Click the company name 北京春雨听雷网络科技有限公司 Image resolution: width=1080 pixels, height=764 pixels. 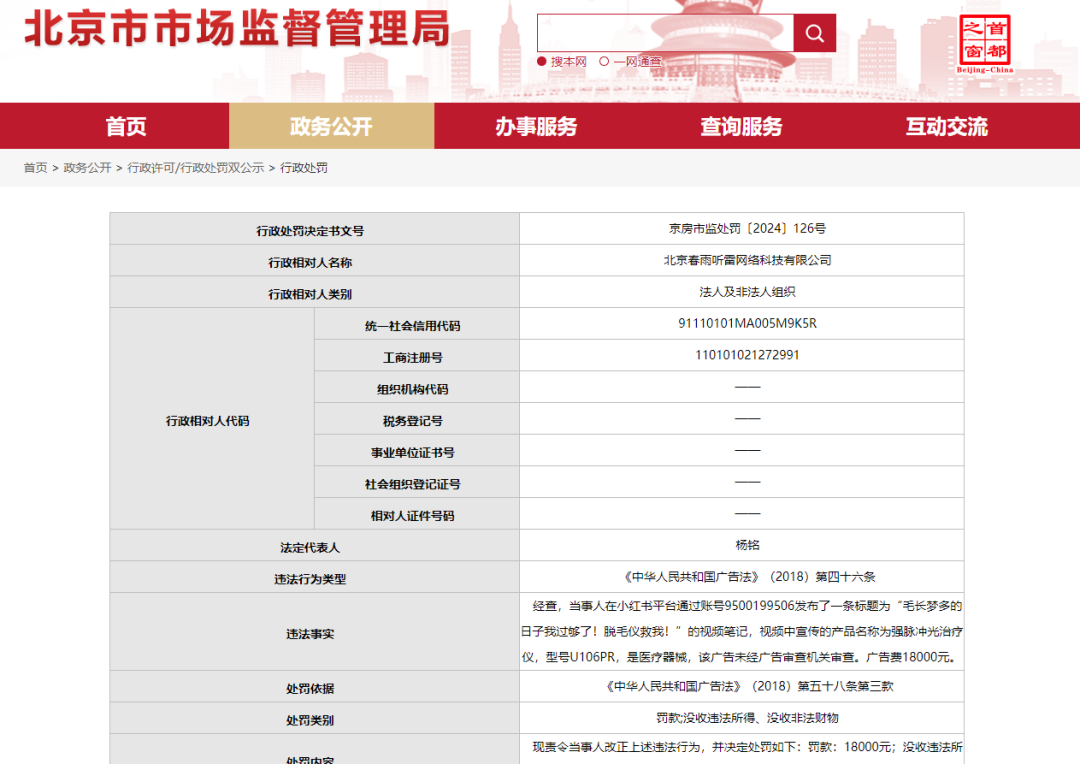pos(747,260)
